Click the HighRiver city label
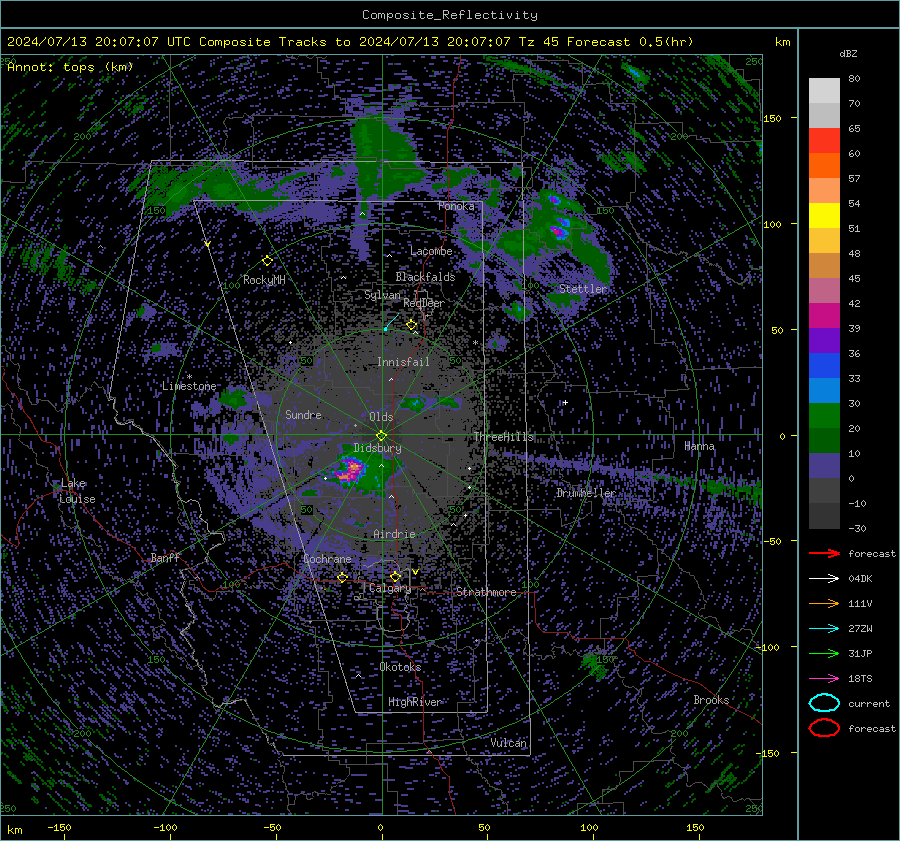 pyautogui.click(x=415, y=702)
